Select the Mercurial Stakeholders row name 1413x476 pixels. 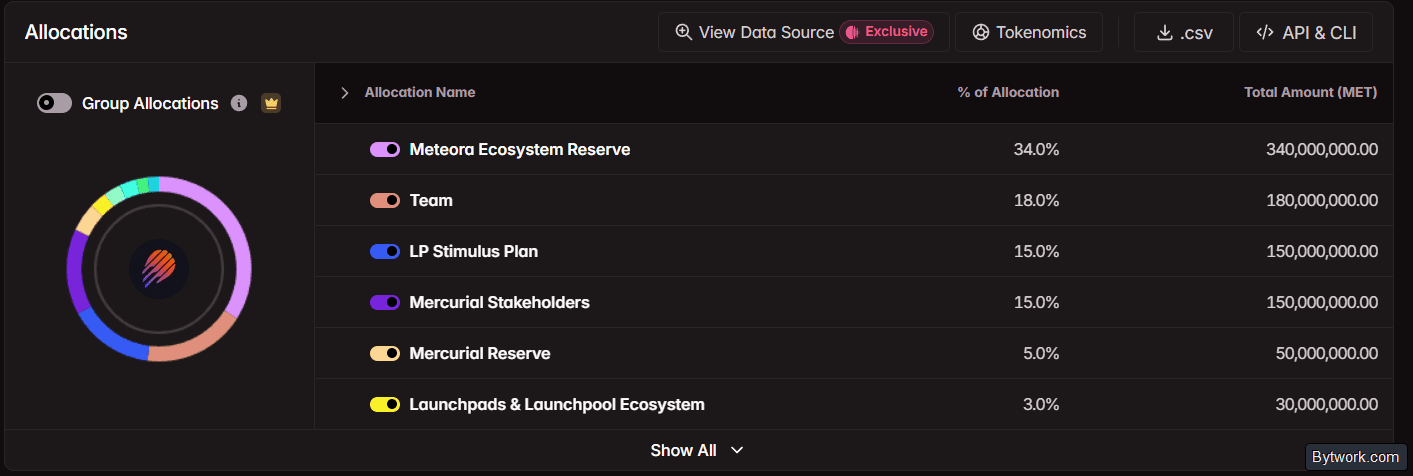point(500,302)
